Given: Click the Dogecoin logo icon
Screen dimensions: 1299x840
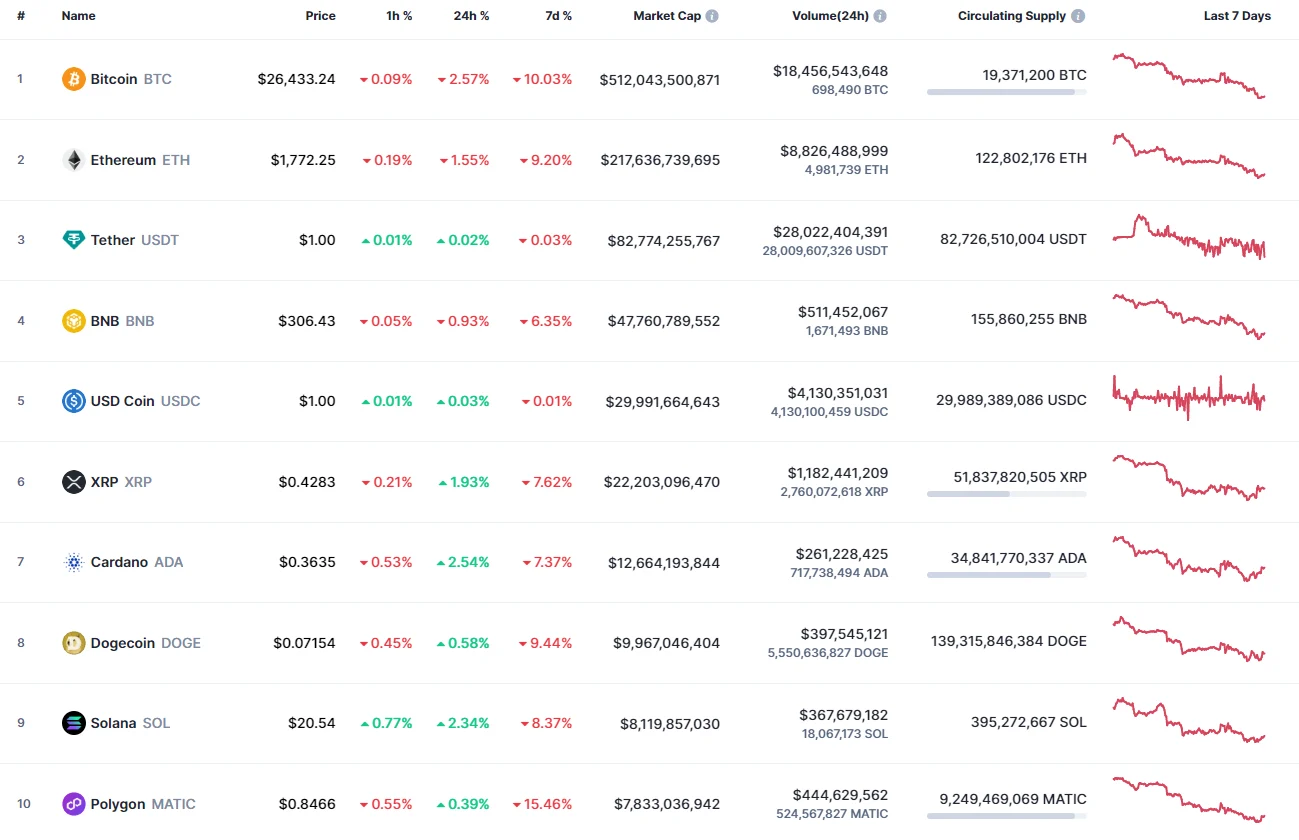Looking at the screenshot, I should (x=72, y=643).
